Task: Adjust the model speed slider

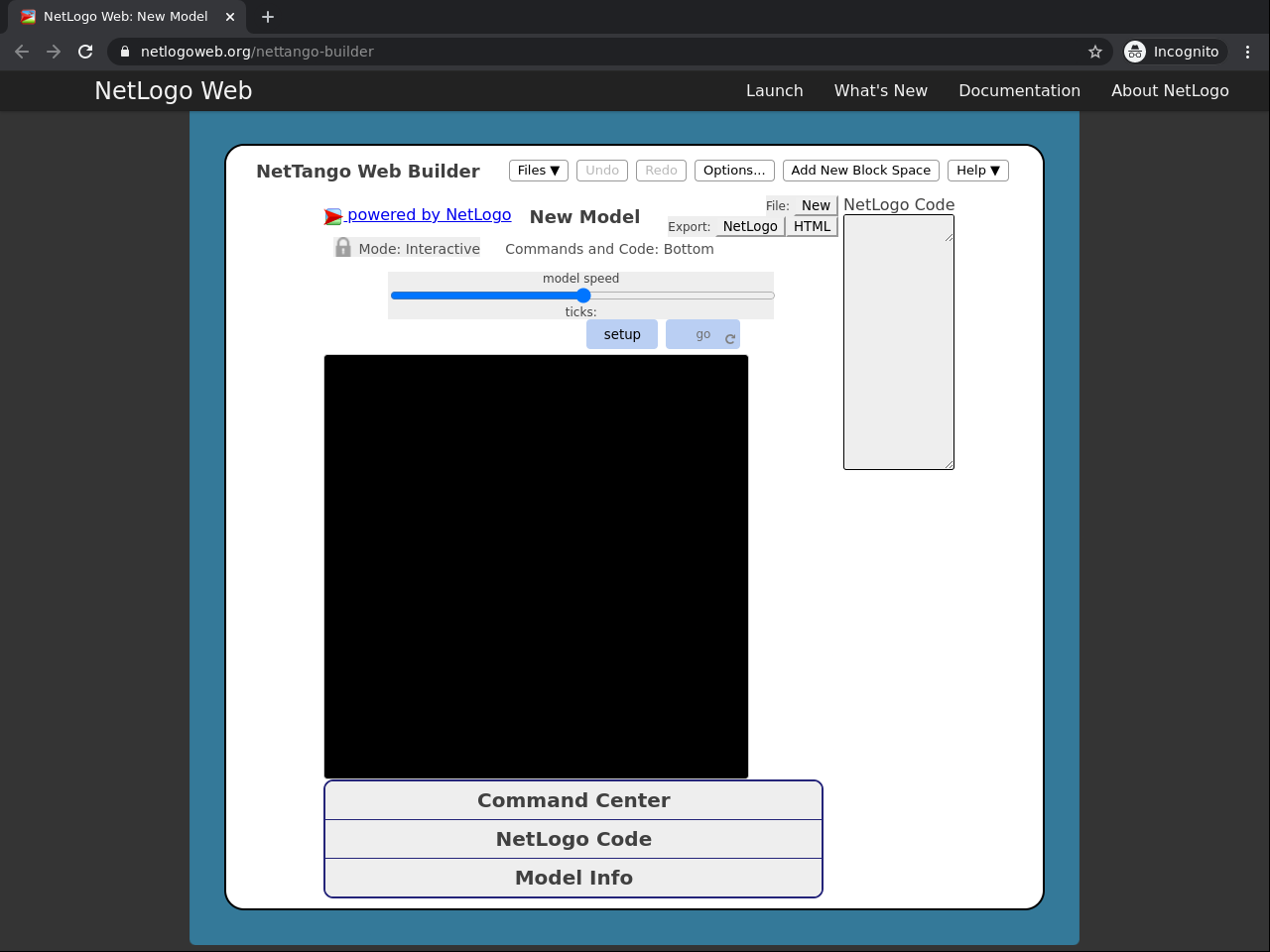Action: [582, 296]
